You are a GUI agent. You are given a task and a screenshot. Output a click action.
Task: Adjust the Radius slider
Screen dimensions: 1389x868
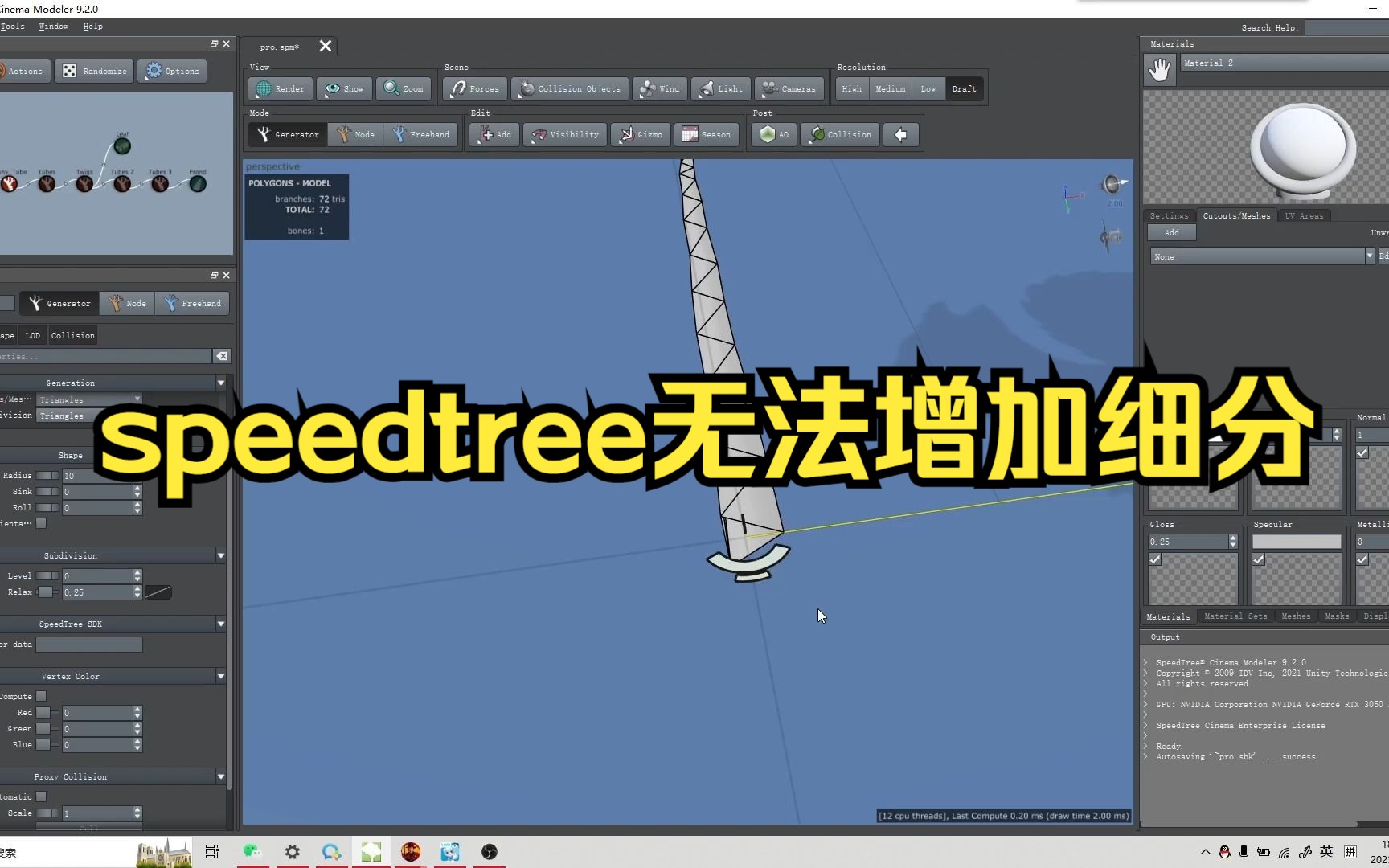(47, 475)
